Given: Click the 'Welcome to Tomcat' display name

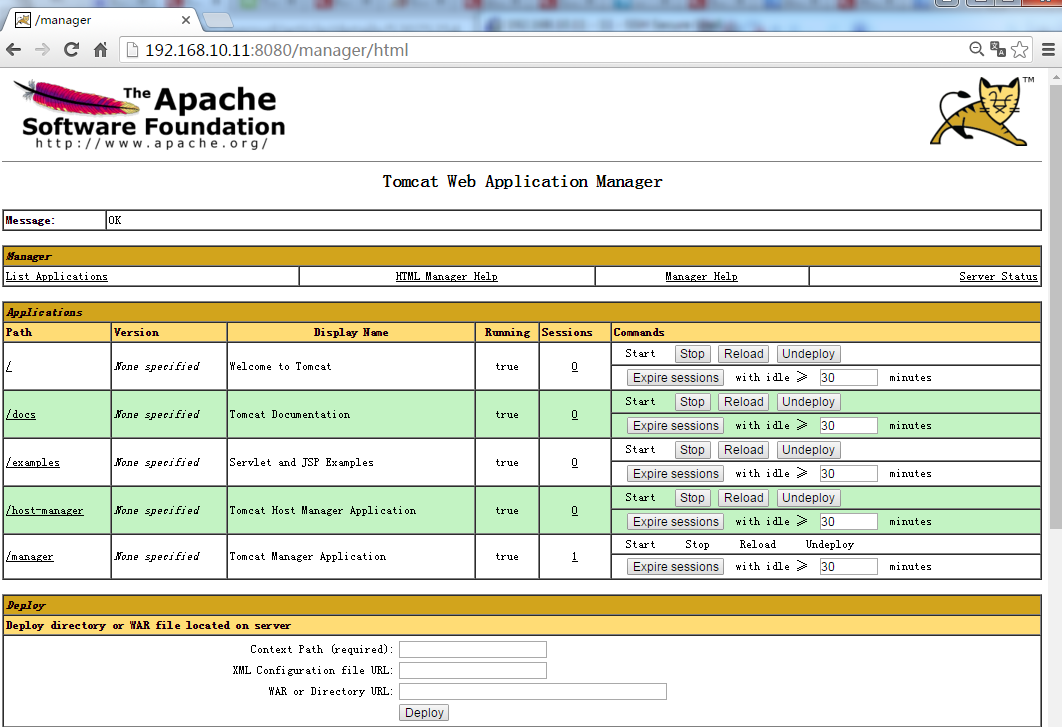Looking at the screenshot, I should [x=280, y=367].
